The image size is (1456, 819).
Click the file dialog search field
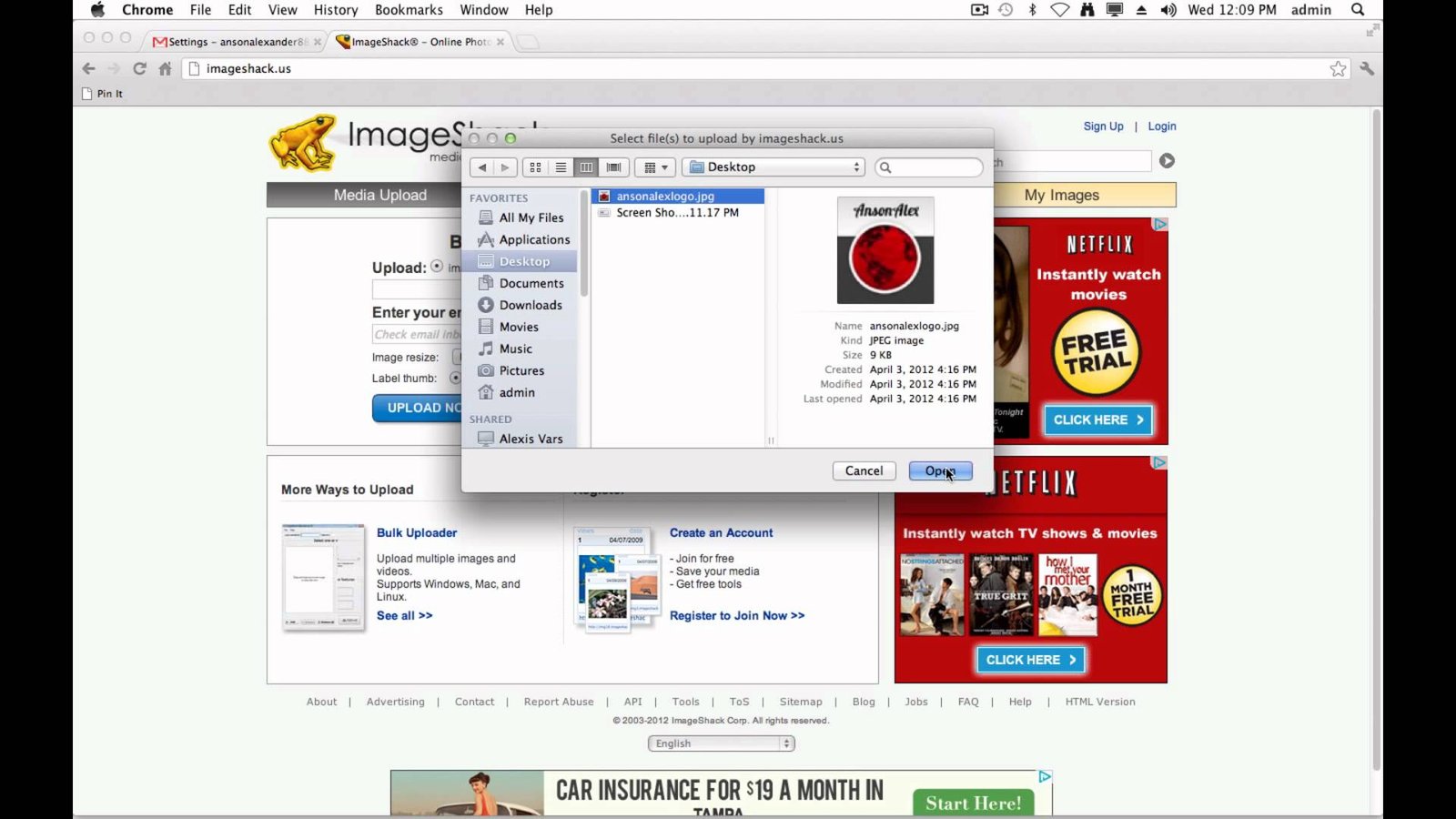929,167
